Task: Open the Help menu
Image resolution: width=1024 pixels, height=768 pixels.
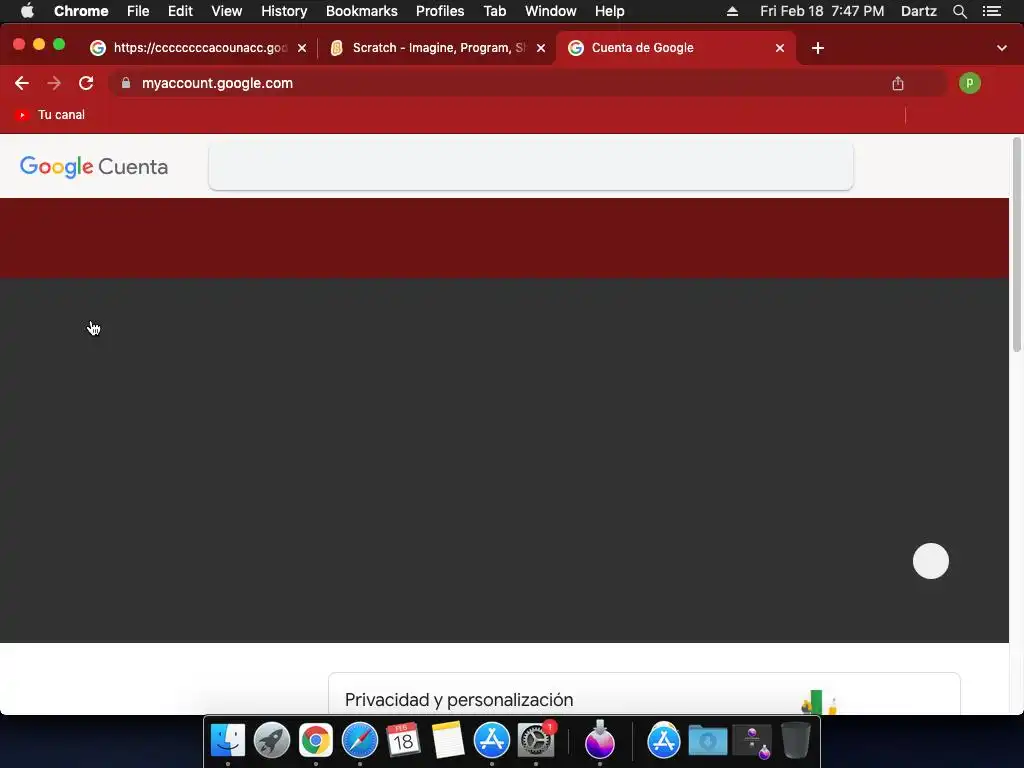Action: (609, 11)
